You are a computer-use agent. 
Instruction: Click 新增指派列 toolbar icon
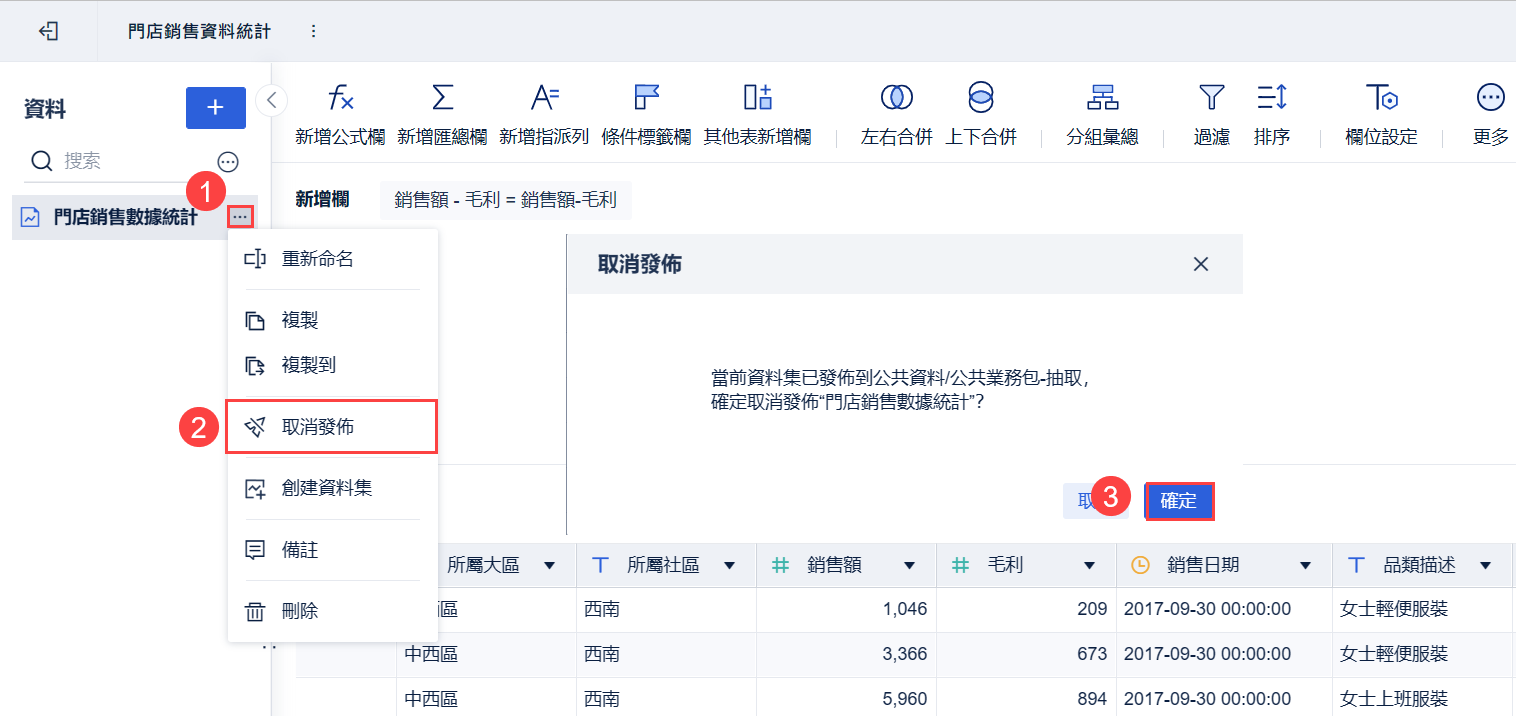tap(545, 97)
